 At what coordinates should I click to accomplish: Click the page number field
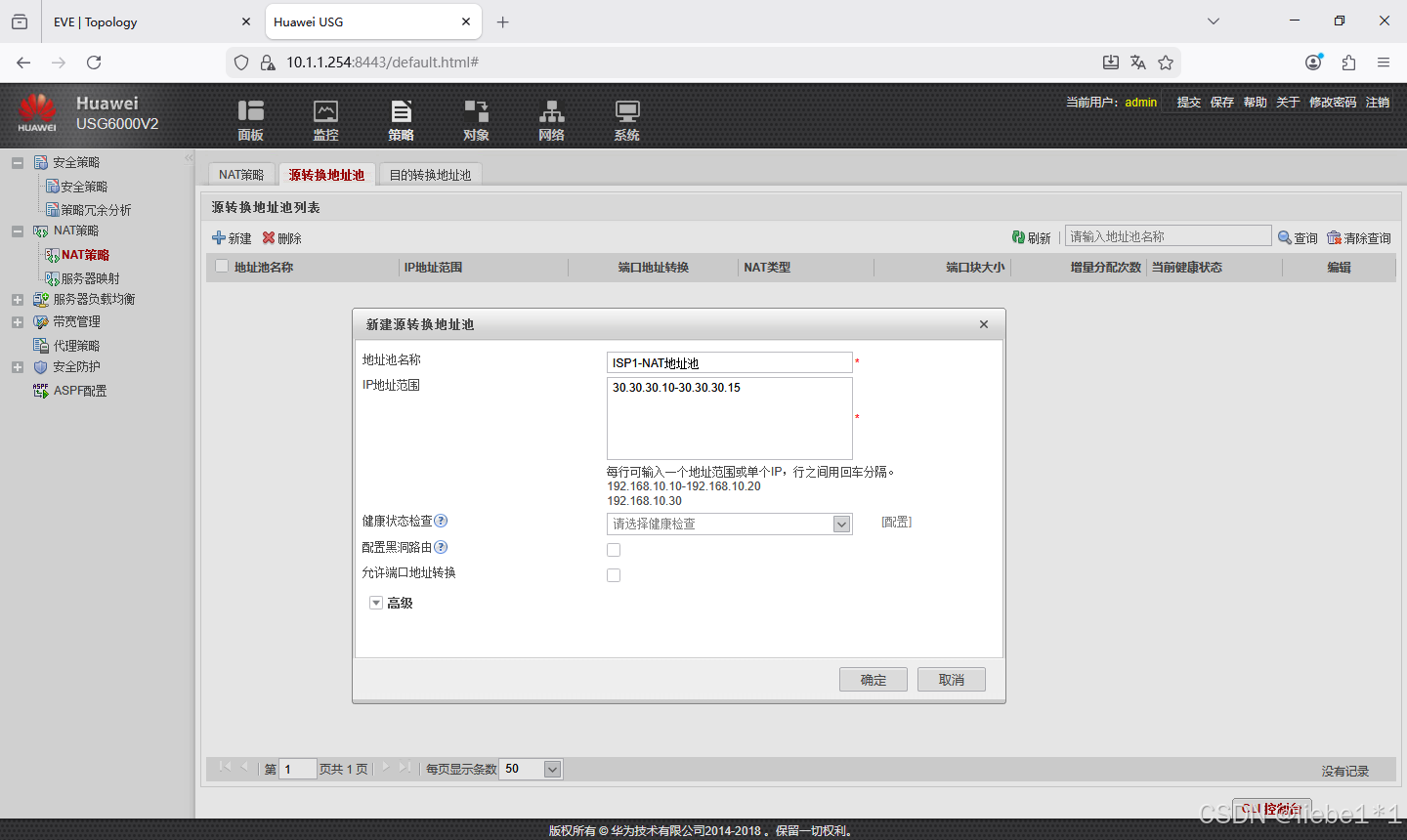tap(298, 769)
